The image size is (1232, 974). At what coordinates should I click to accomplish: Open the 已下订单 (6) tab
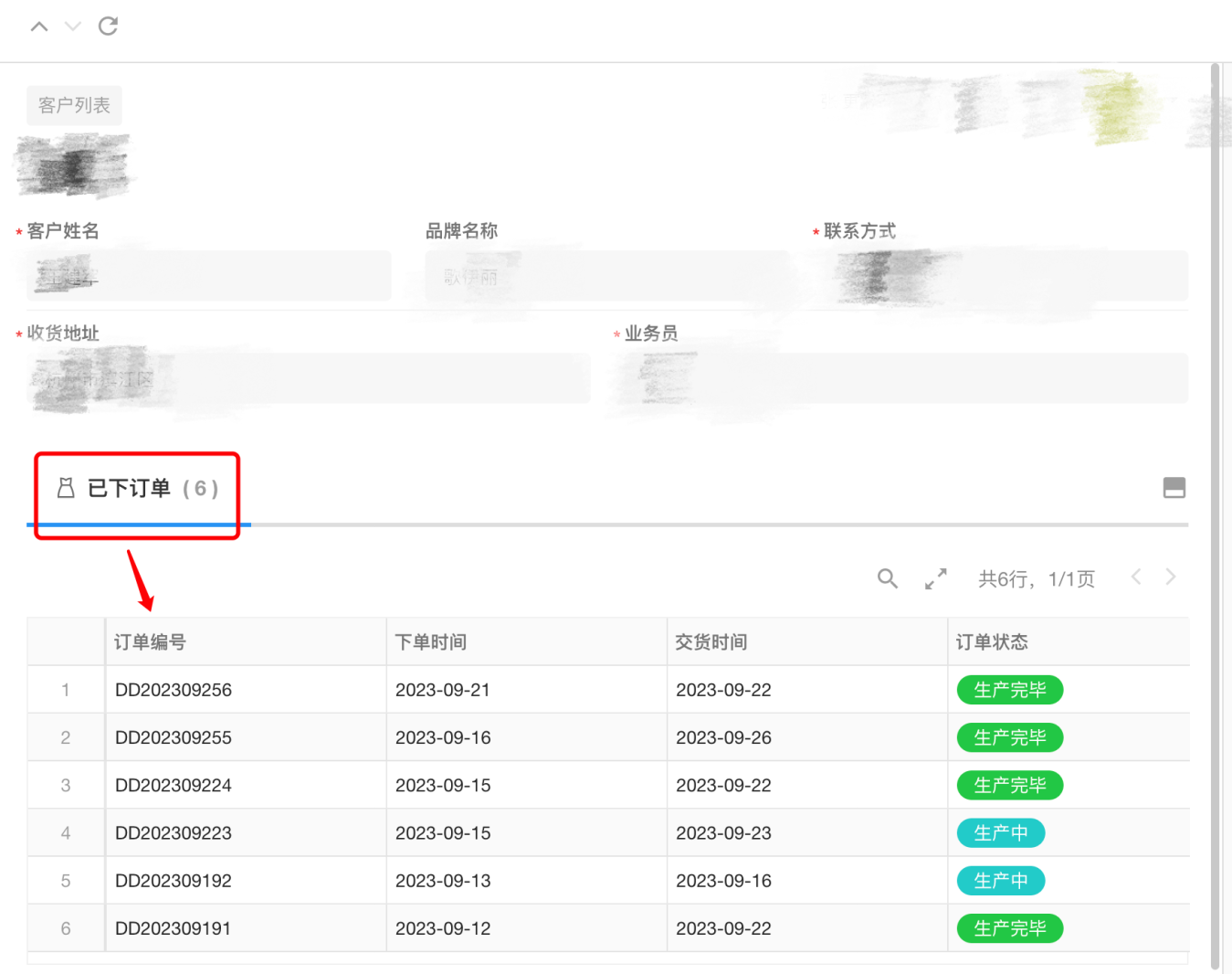point(139,489)
